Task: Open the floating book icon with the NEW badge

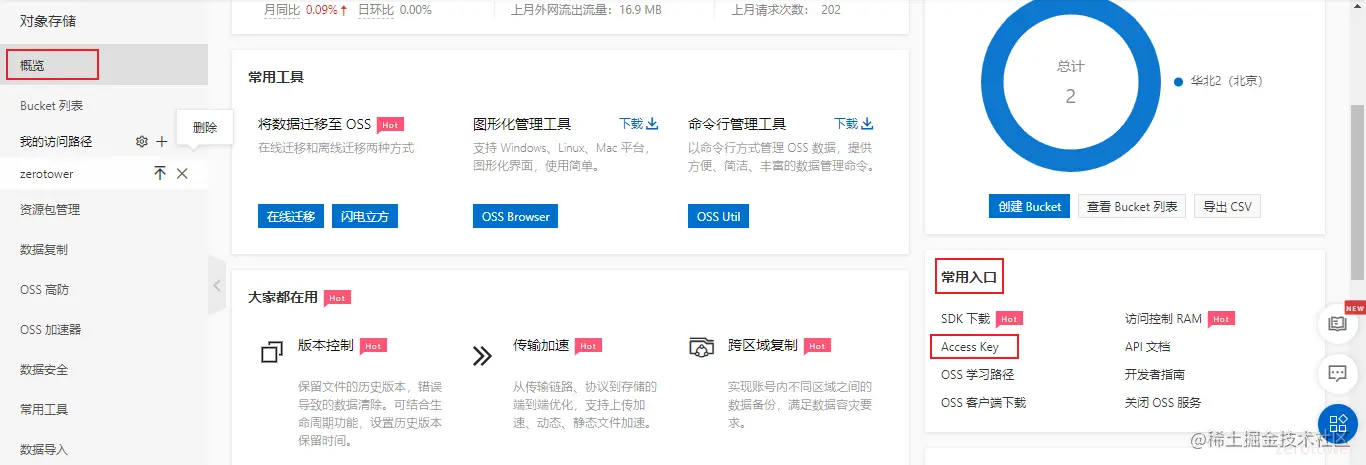Action: tap(1338, 324)
